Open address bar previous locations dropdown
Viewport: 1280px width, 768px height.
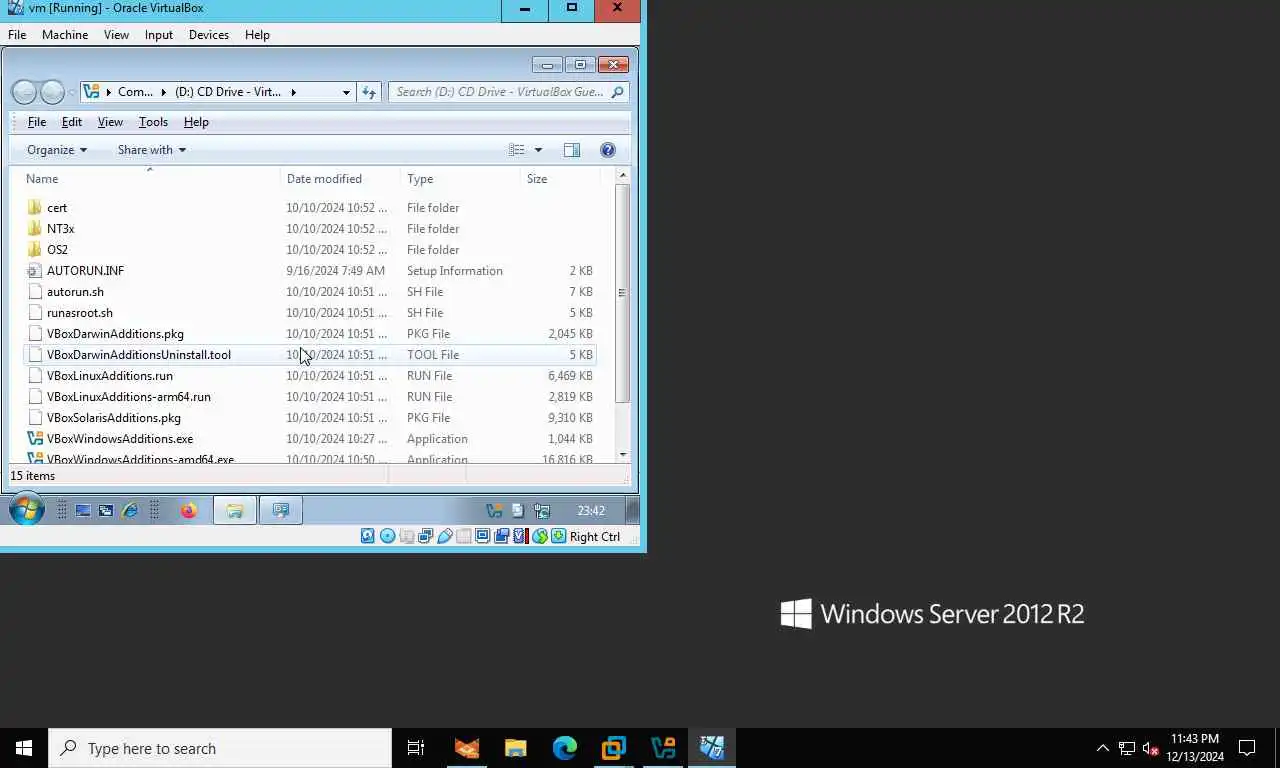(346, 92)
